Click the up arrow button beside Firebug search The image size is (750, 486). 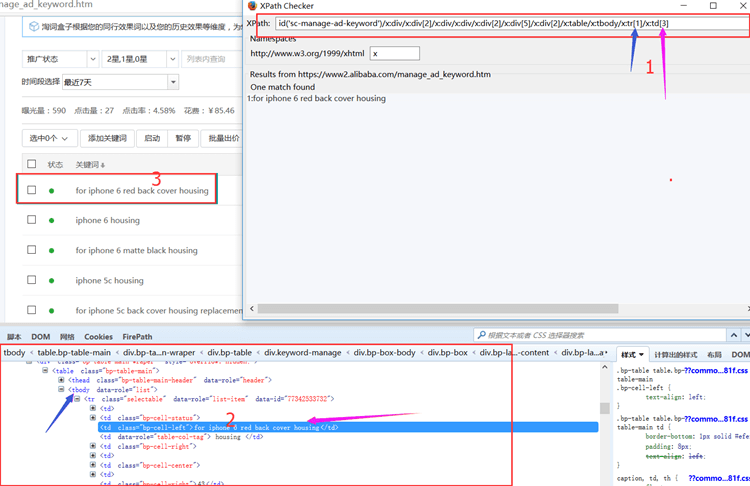[x=733, y=335]
